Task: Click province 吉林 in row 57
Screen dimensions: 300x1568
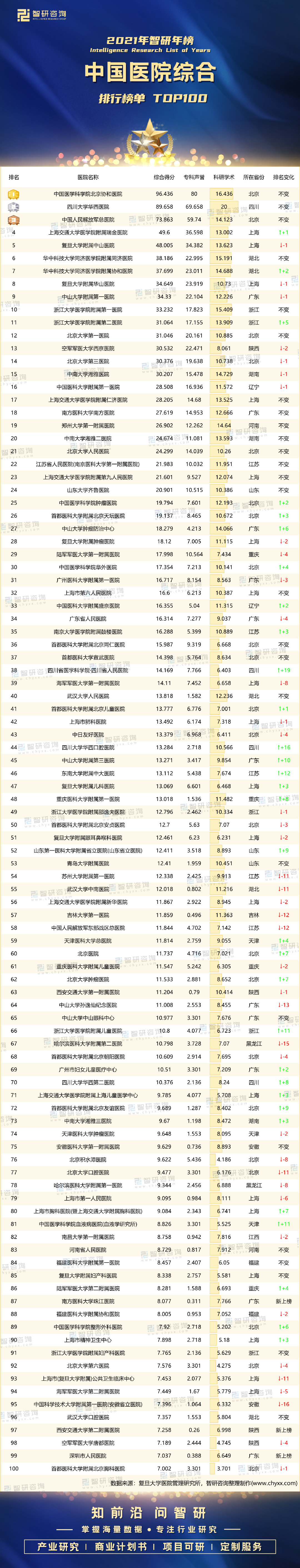Action: (x=254, y=915)
